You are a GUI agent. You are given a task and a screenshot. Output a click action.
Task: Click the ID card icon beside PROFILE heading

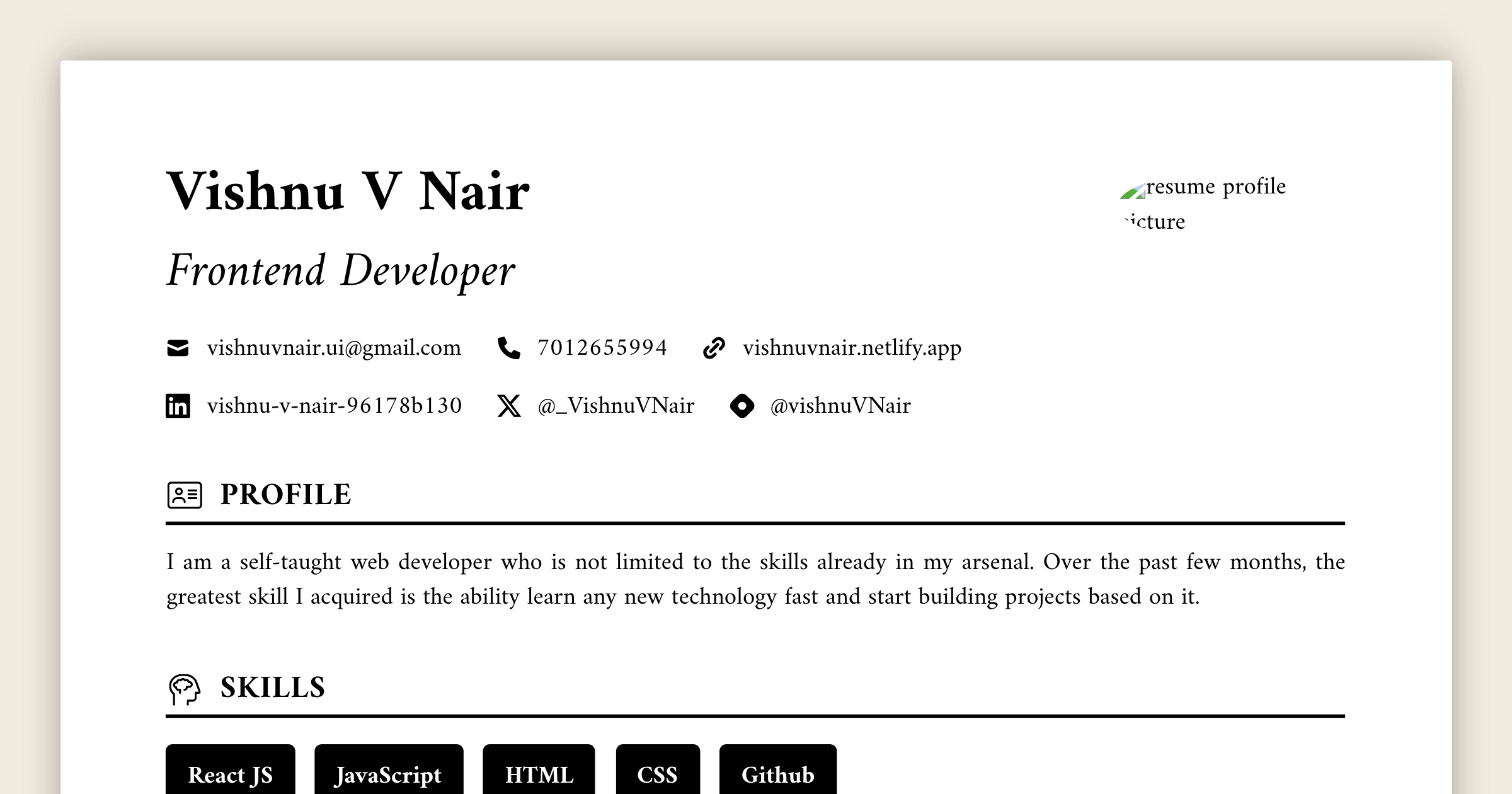click(186, 494)
